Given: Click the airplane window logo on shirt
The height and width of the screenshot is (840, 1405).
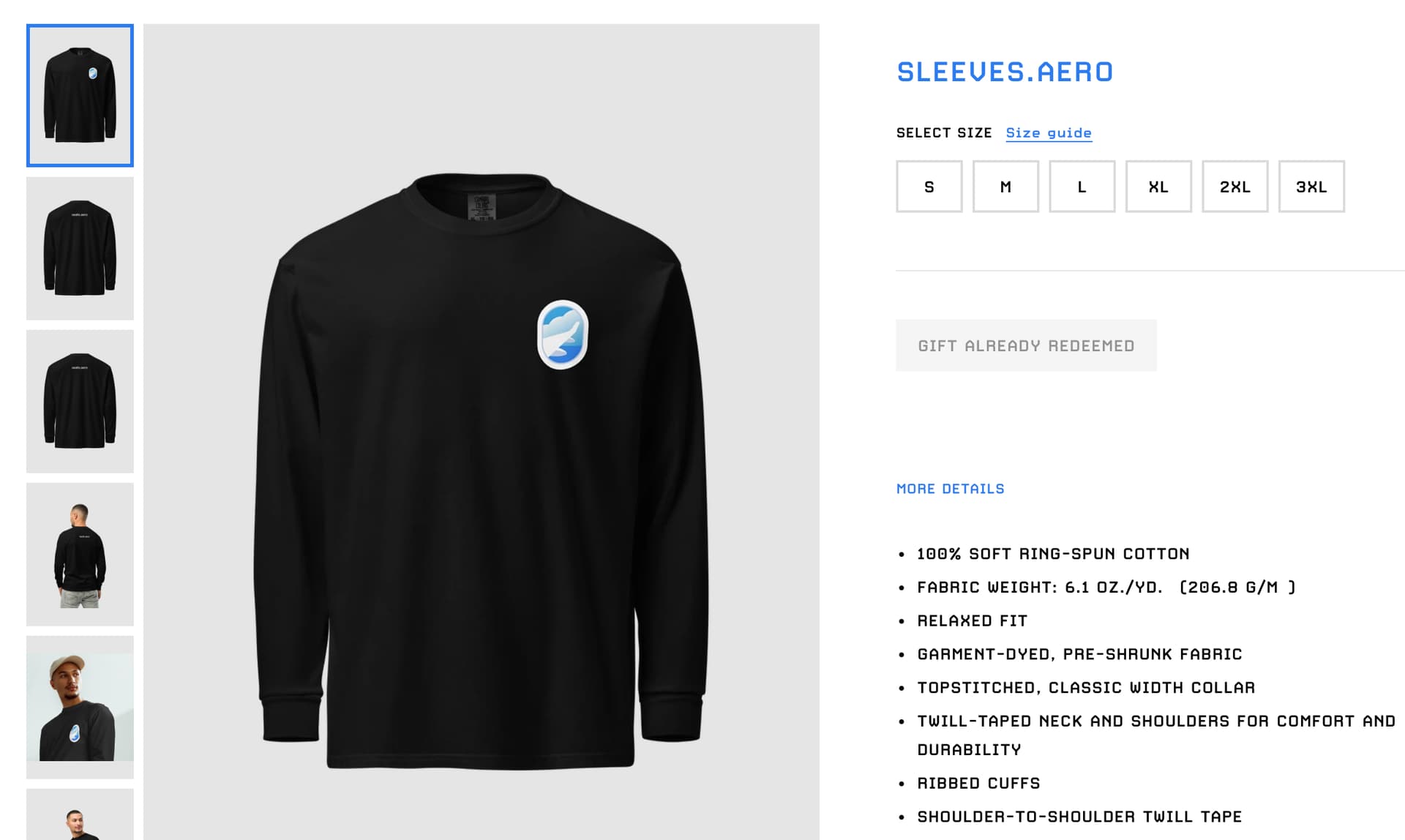Looking at the screenshot, I should [563, 334].
